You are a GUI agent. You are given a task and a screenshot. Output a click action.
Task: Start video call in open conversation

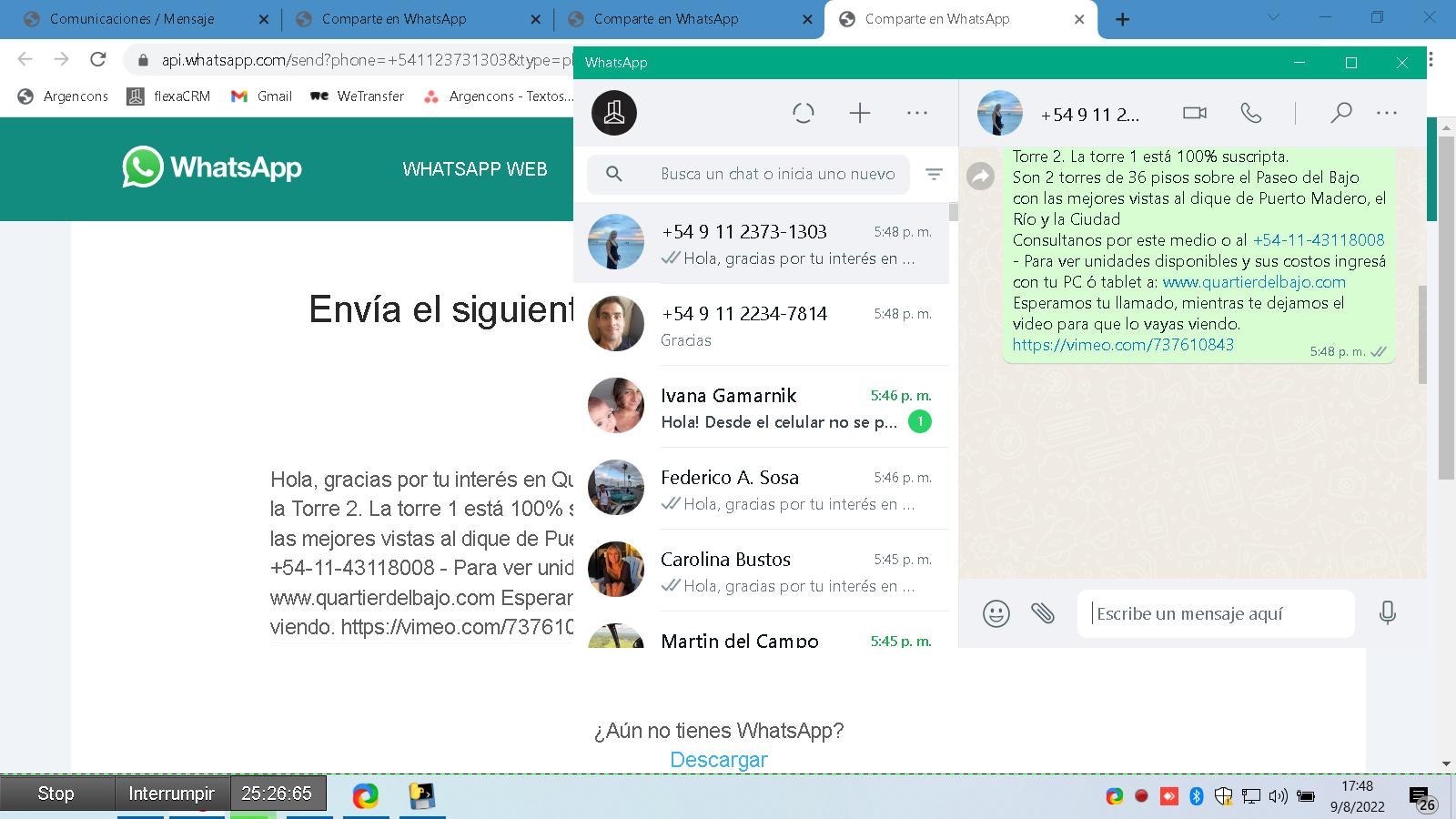click(1195, 113)
